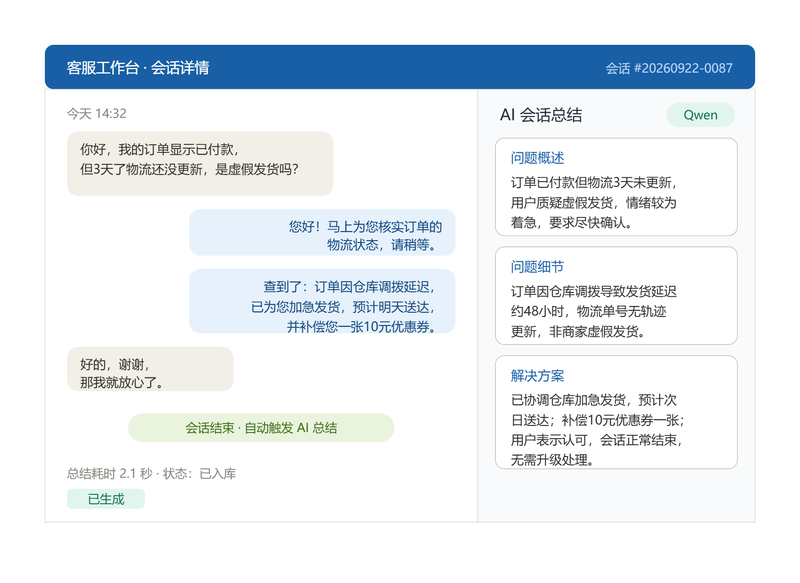
Task: Click the 客服工作台 · 会话详情 header title
Action: pyautogui.click(x=138, y=67)
